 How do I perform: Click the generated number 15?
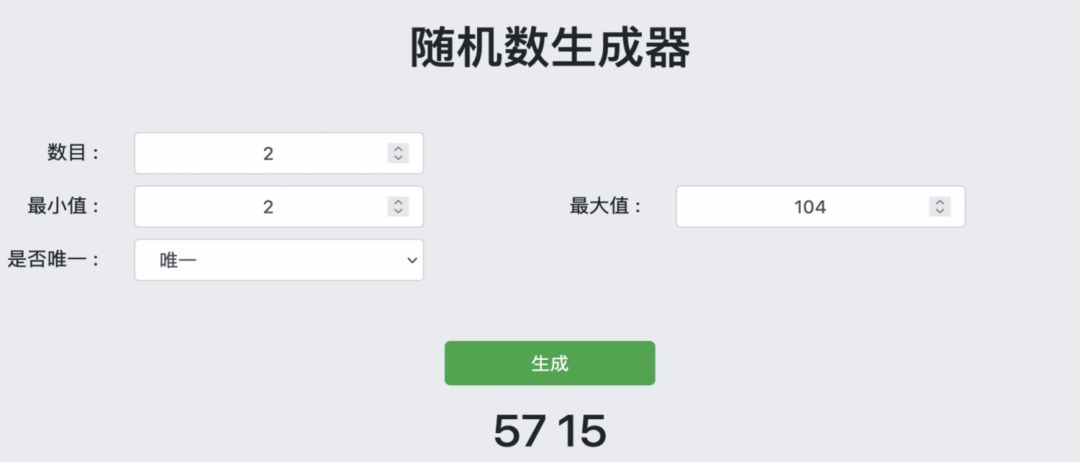(x=582, y=431)
